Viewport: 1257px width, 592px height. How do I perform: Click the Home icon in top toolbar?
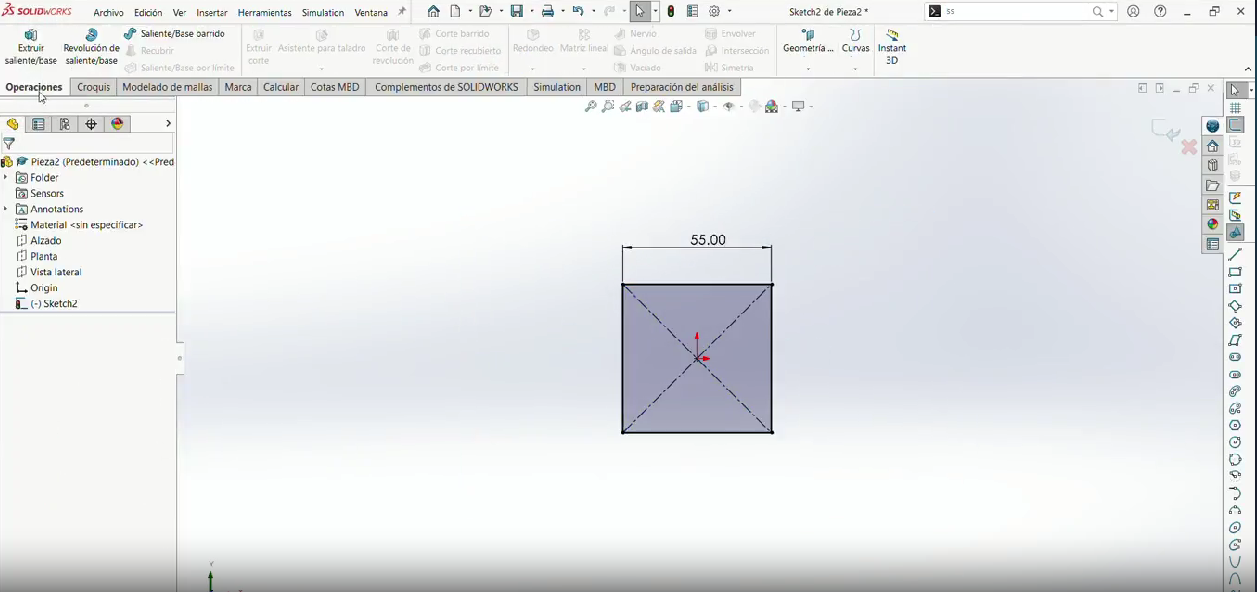click(x=433, y=12)
